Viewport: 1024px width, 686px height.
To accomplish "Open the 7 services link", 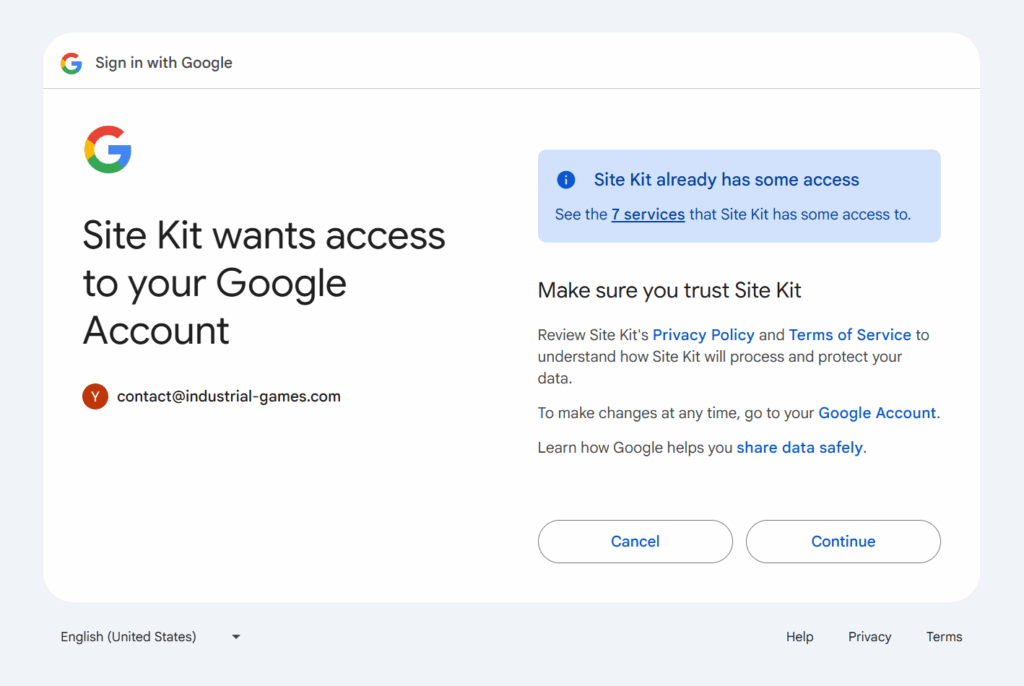I will click(x=648, y=214).
